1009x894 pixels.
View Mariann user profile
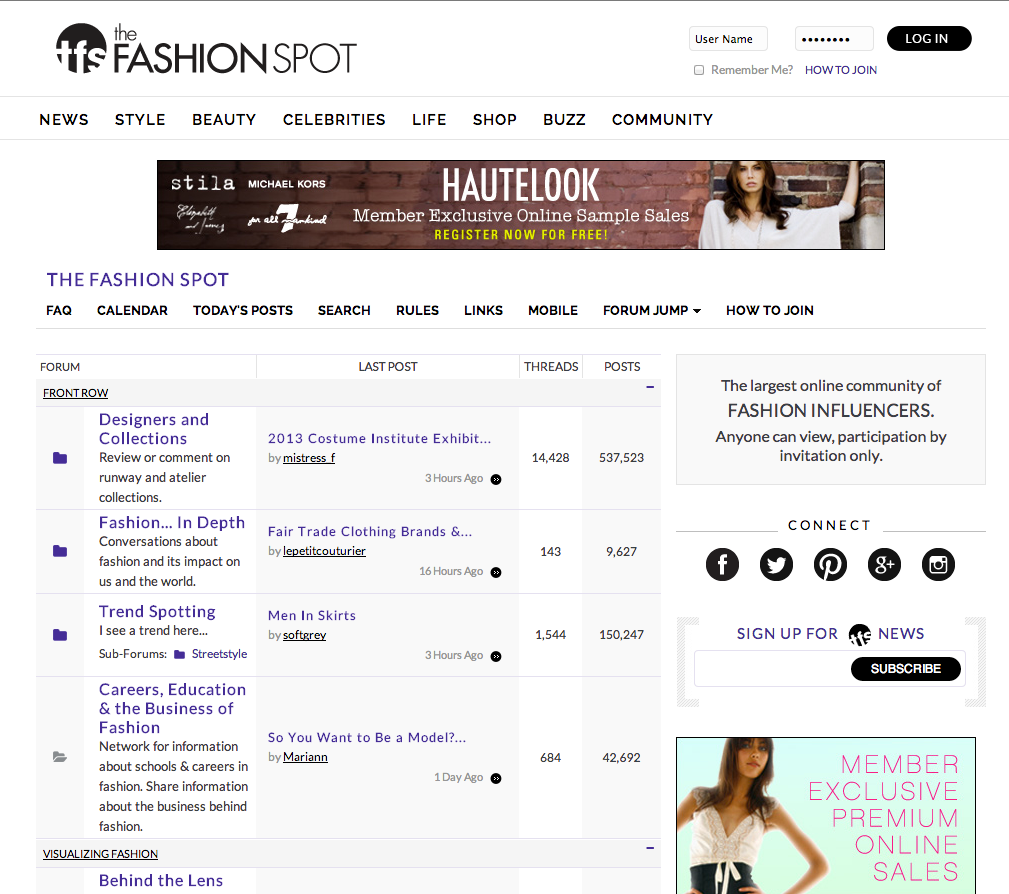[305, 758]
